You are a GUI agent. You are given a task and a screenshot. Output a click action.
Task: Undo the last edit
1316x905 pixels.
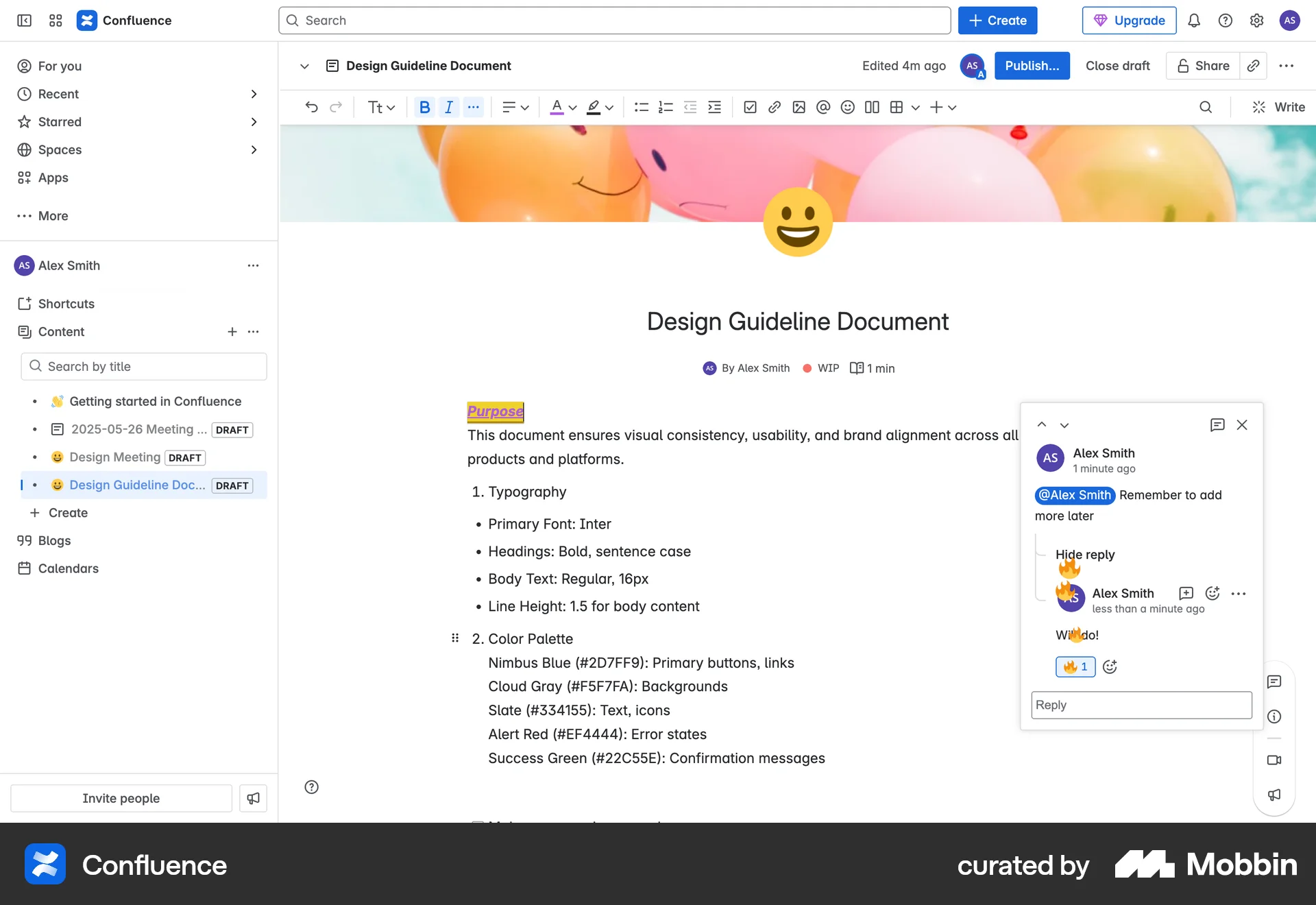312,107
